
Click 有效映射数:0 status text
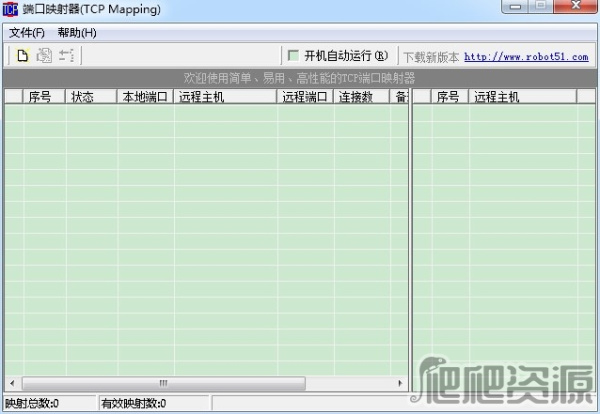[134, 403]
